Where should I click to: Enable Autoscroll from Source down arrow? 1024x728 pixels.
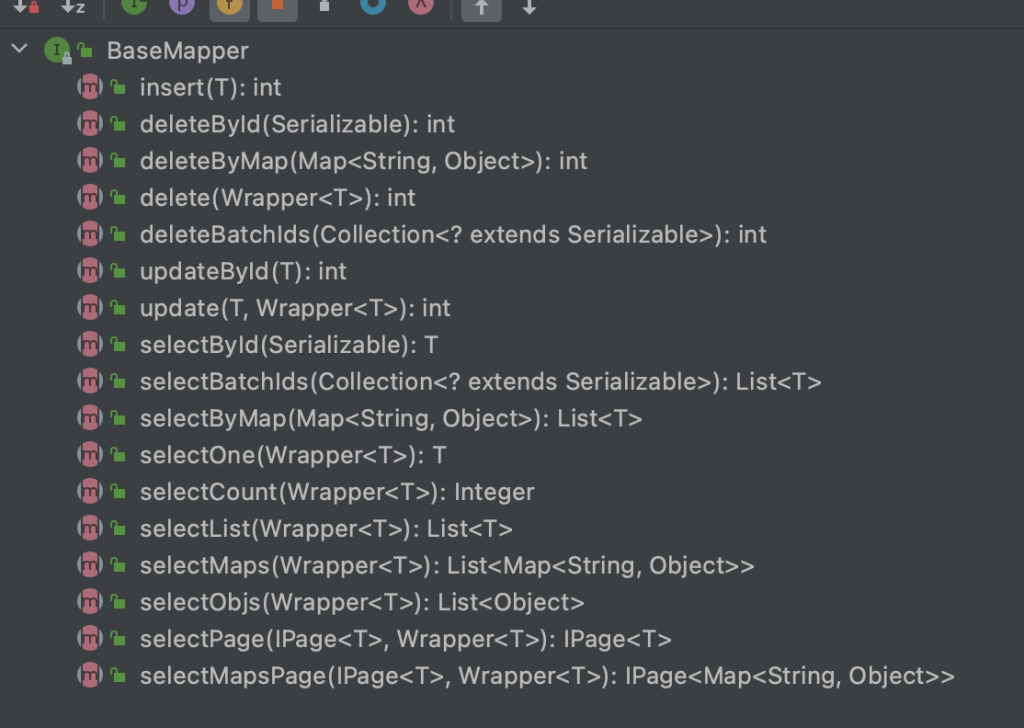[x=530, y=7]
